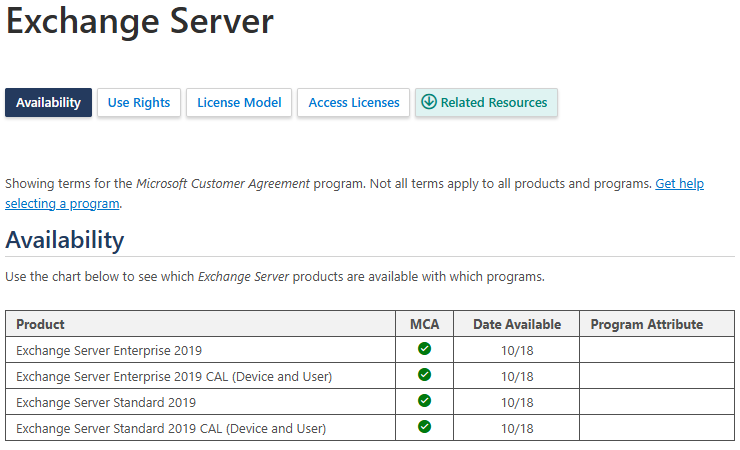Select 'Exchange Server Enterprise 2019 CAL (Device and User)'
Viewport: 740px width, 450px height.
point(201,376)
